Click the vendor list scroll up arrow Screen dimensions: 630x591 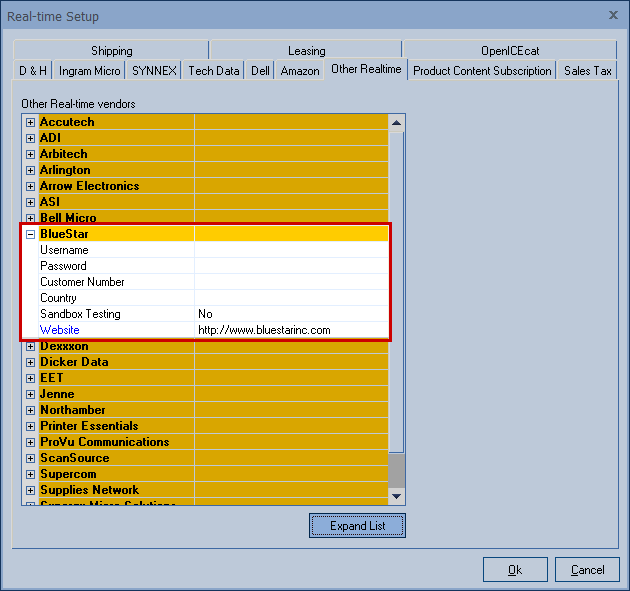pos(397,123)
